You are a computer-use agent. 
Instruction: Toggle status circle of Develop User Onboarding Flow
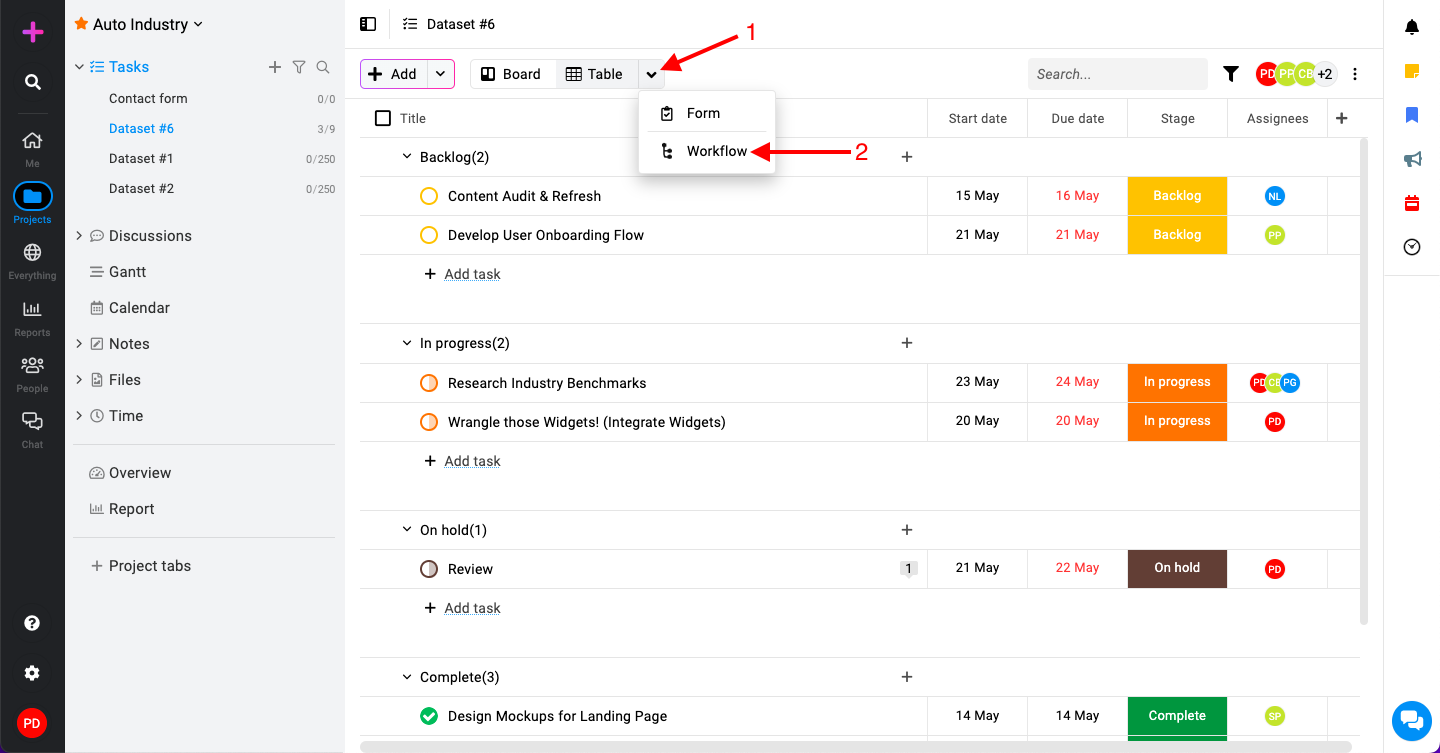(x=429, y=235)
